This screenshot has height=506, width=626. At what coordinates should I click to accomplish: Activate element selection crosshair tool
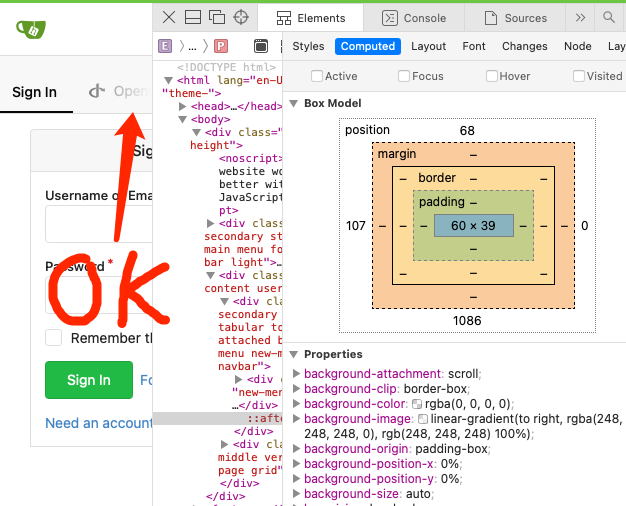click(x=241, y=17)
